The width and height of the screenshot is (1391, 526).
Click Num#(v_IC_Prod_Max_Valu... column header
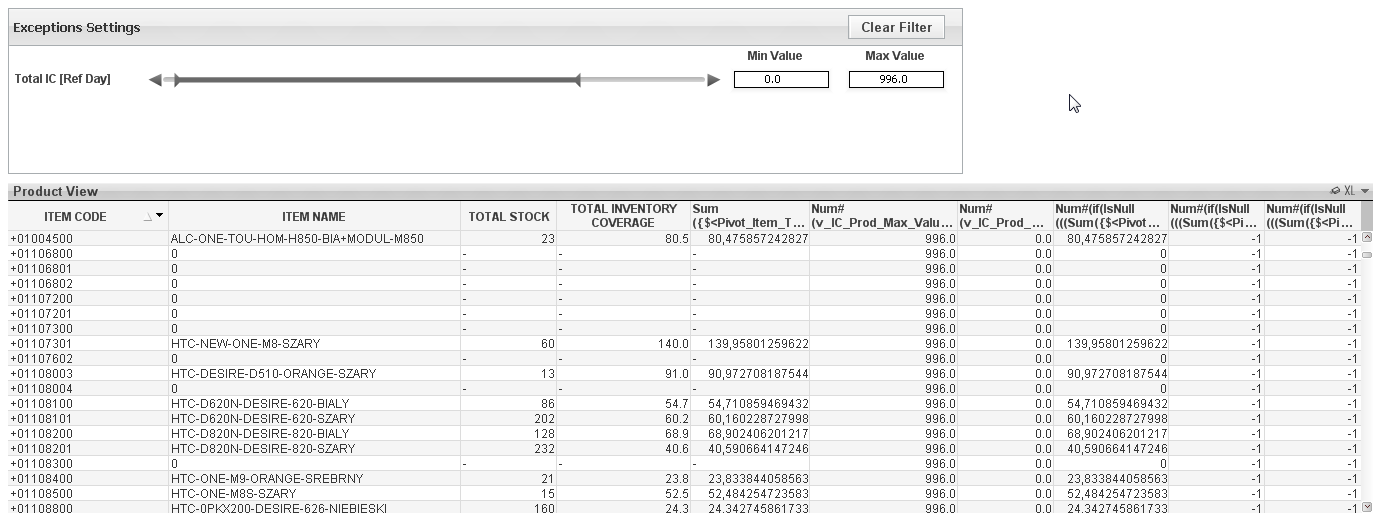(x=883, y=216)
